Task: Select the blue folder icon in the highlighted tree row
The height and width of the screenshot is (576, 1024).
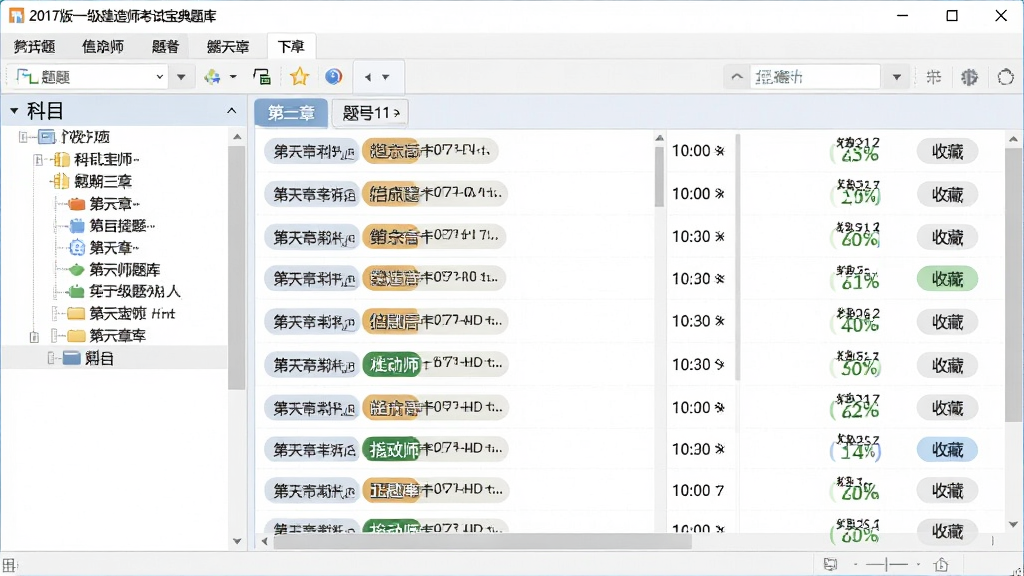Action: pos(72,358)
